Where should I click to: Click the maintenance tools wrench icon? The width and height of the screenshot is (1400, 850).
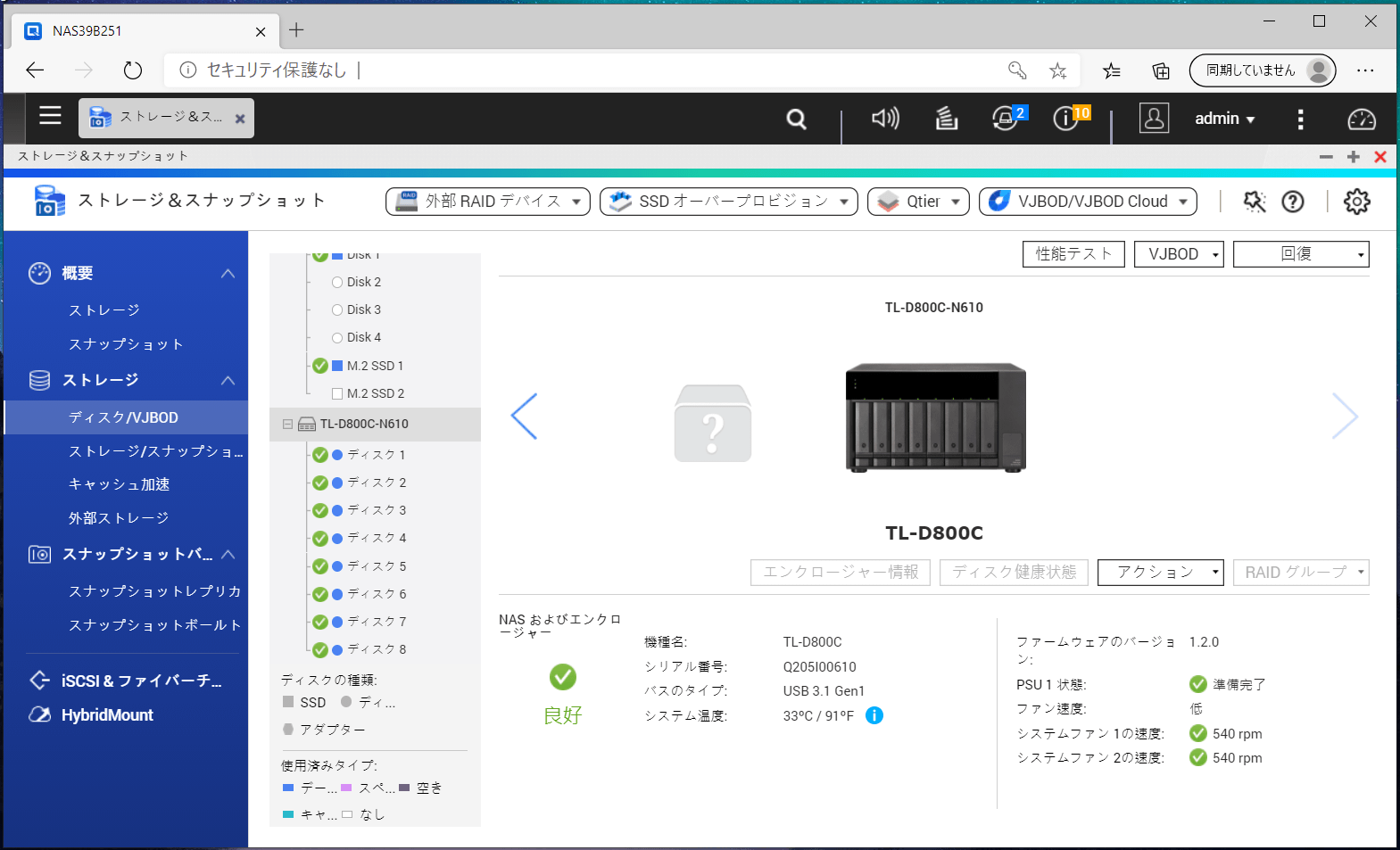pyautogui.click(x=1255, y=202)
